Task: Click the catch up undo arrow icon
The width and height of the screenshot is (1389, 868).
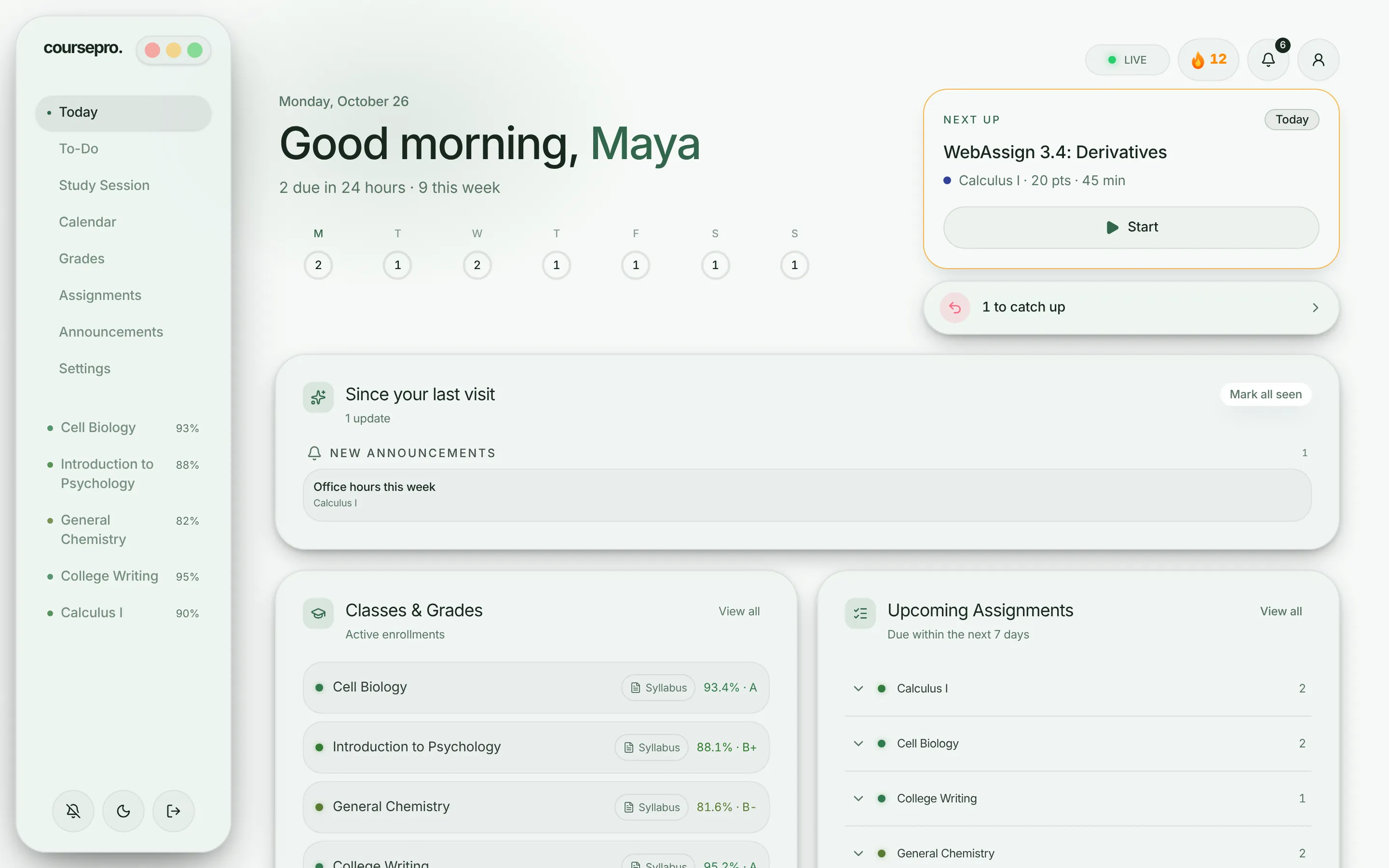Action: pyautogui.click(x=954, y=308)
